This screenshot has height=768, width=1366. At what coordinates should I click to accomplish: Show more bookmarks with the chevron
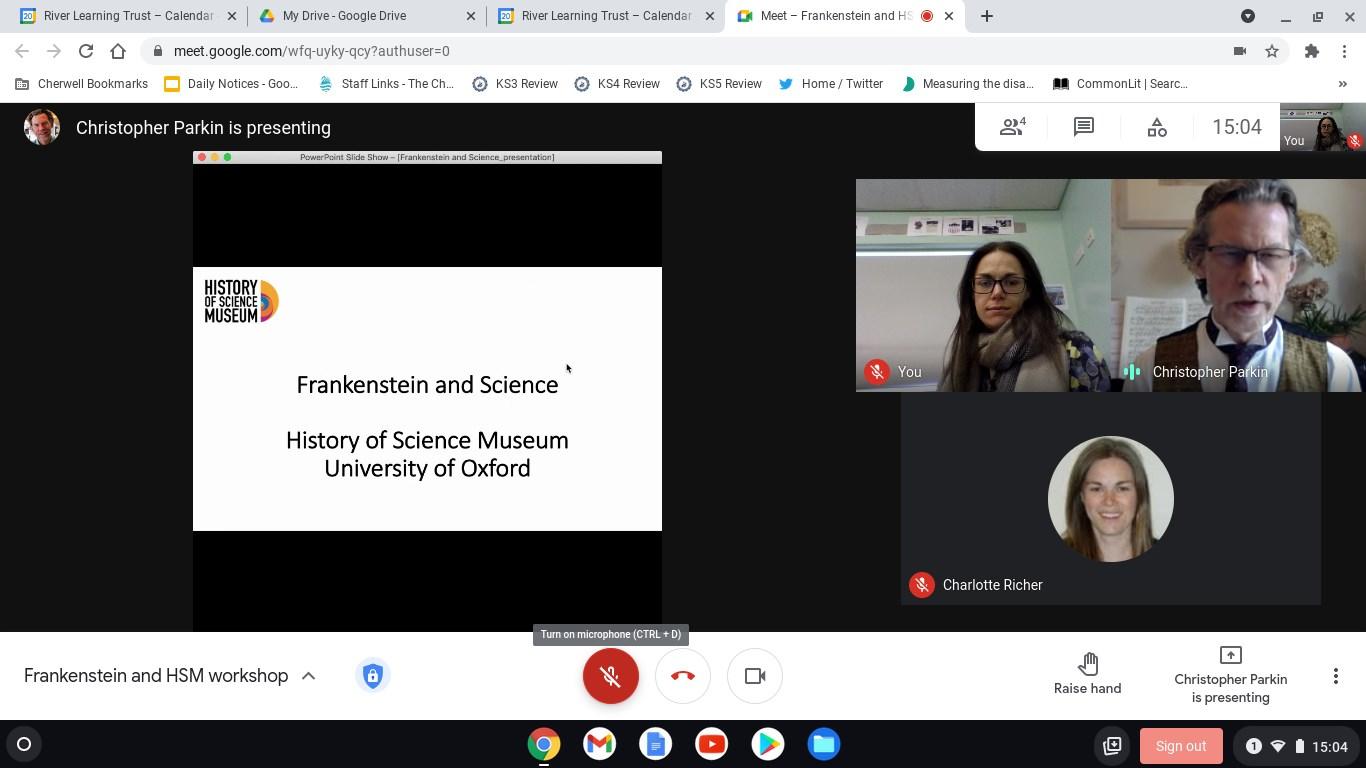tap(1342, 84)
